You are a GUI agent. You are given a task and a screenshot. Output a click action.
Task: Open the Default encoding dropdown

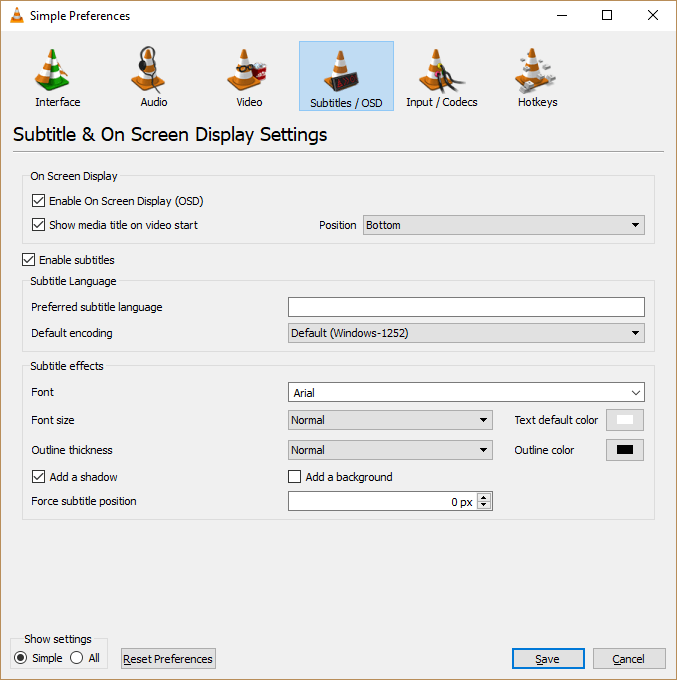point(466,333)
